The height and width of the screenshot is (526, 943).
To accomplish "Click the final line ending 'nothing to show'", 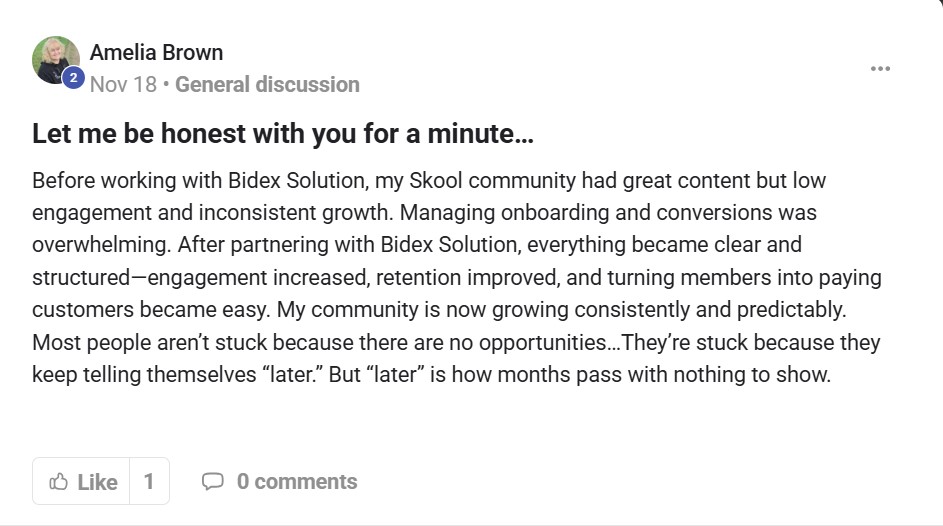I will coord(431,375).
